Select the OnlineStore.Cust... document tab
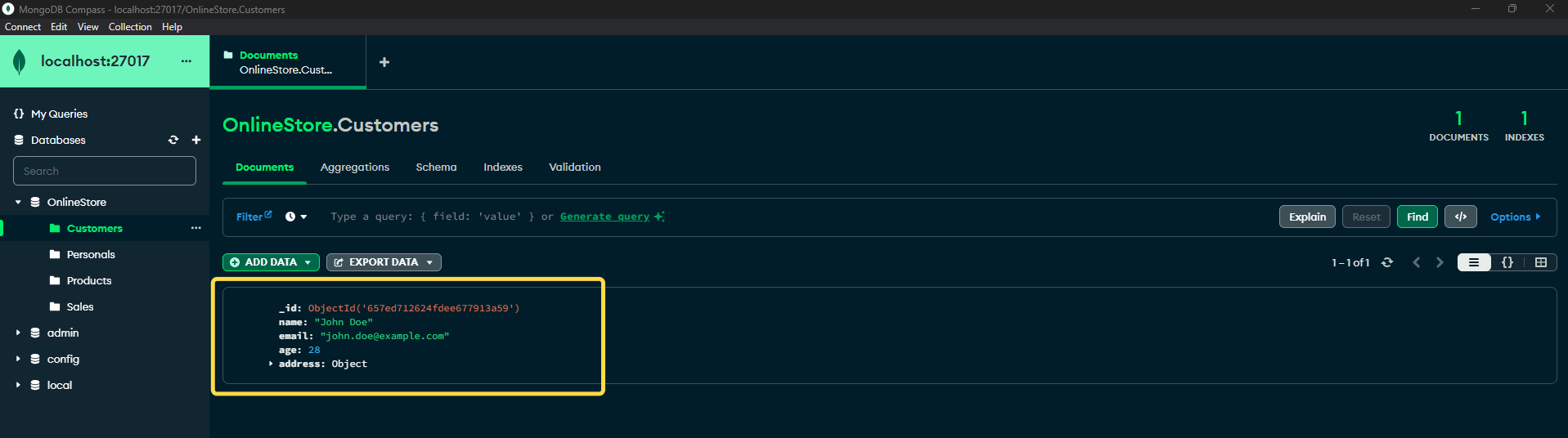Screen dimensions: 1568x438 [x=287, y=62]
